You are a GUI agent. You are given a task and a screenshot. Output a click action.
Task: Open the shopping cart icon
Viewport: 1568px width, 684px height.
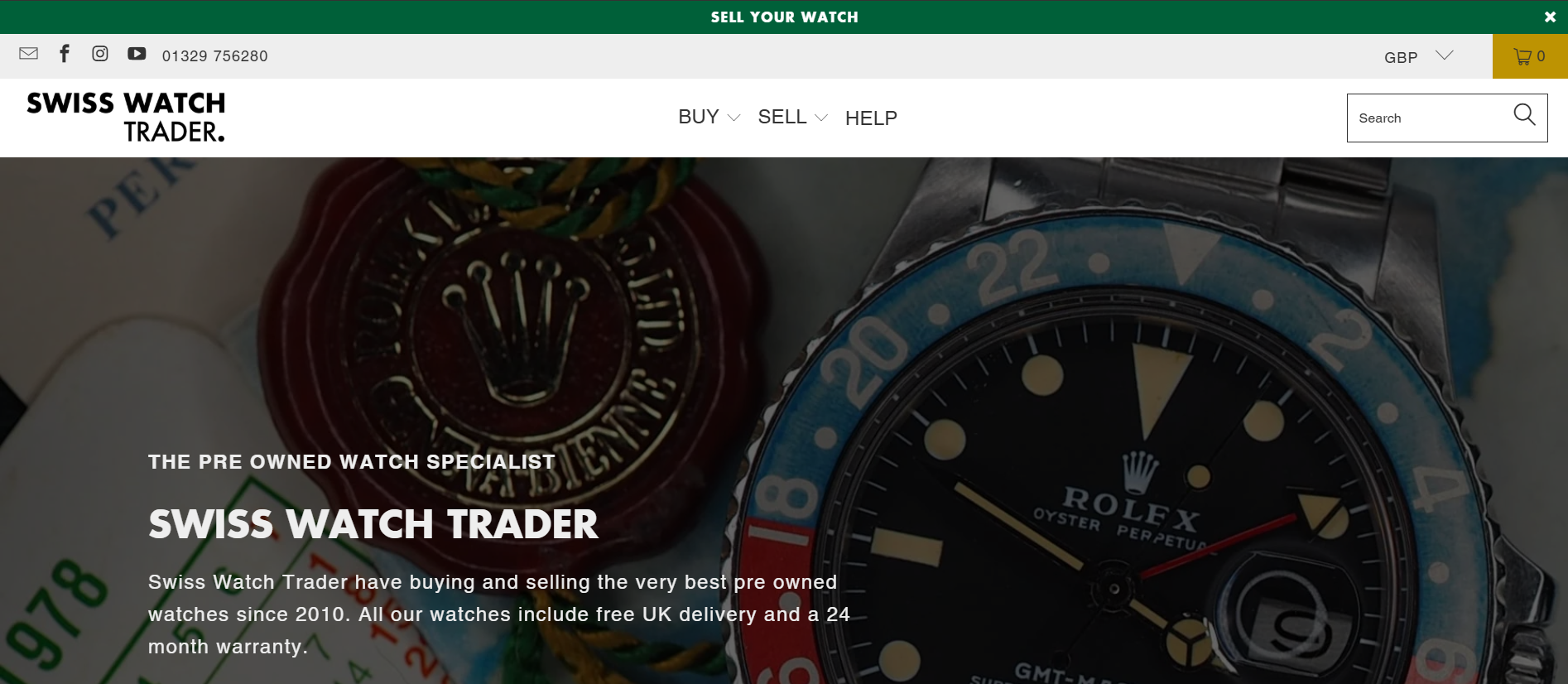pos(1530,56)
